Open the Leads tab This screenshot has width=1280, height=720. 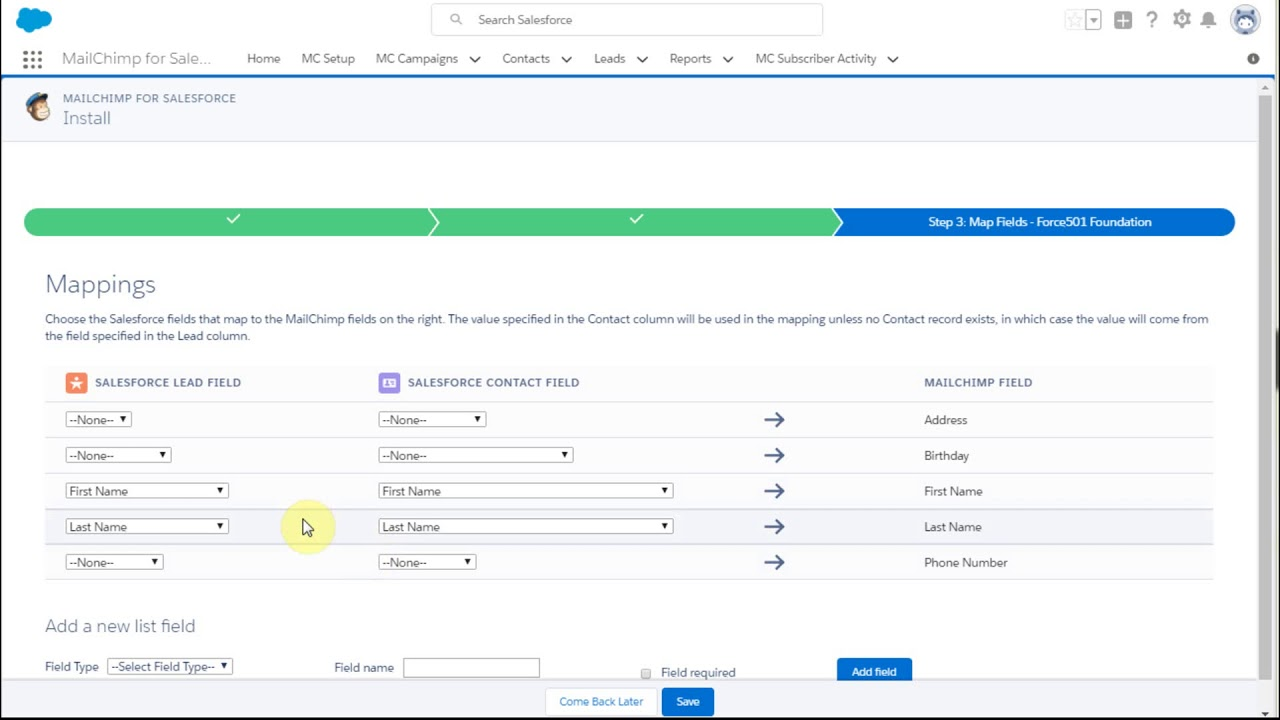(609, 59)
